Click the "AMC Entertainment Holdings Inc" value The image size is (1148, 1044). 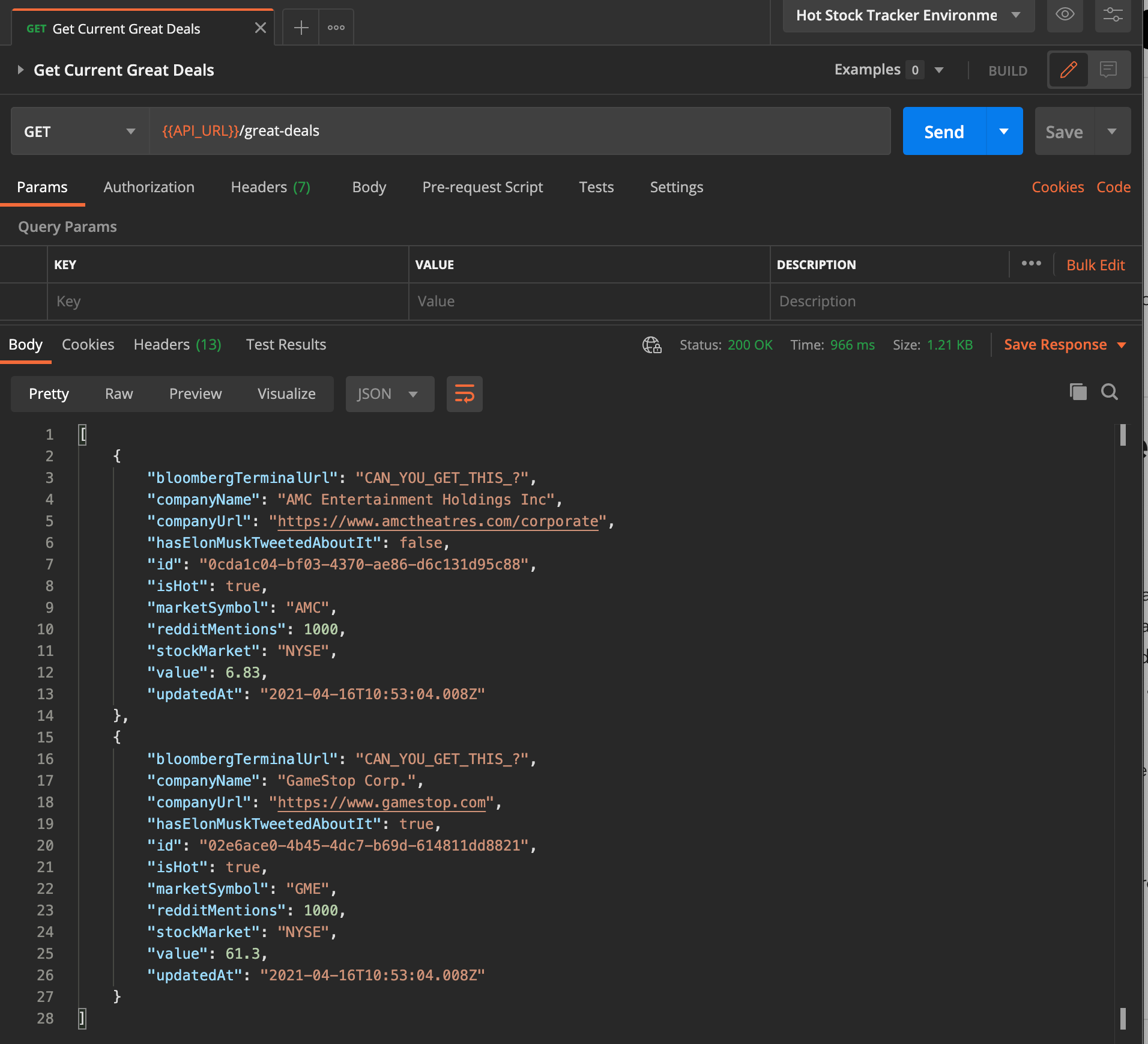point(416,500)
